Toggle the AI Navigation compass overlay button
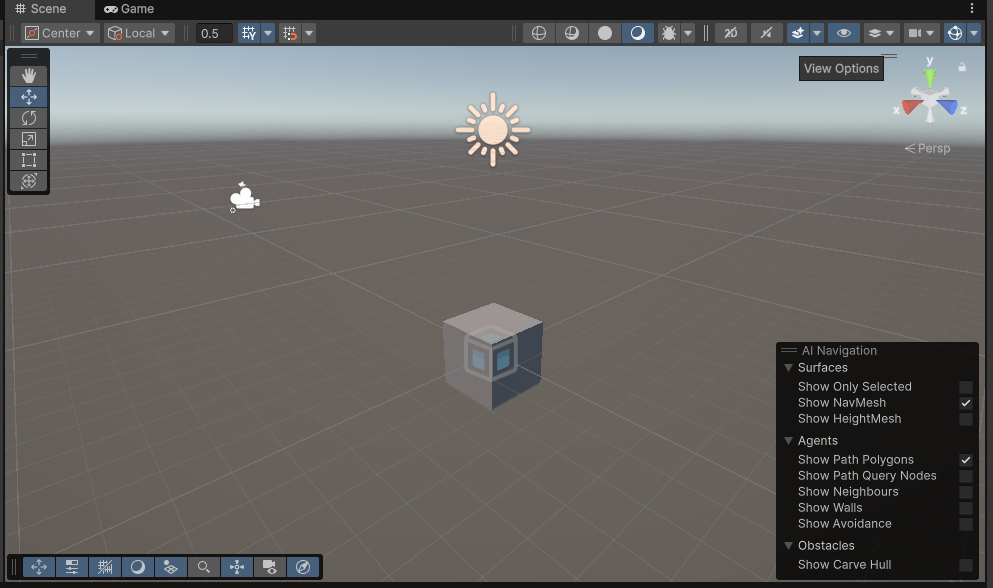The image size is (993, 588). (x=303, y=567)
